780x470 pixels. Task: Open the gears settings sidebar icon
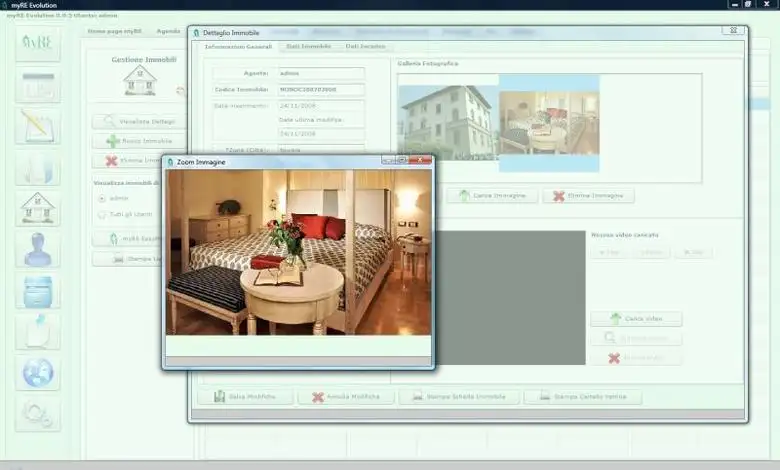point(38,412)
